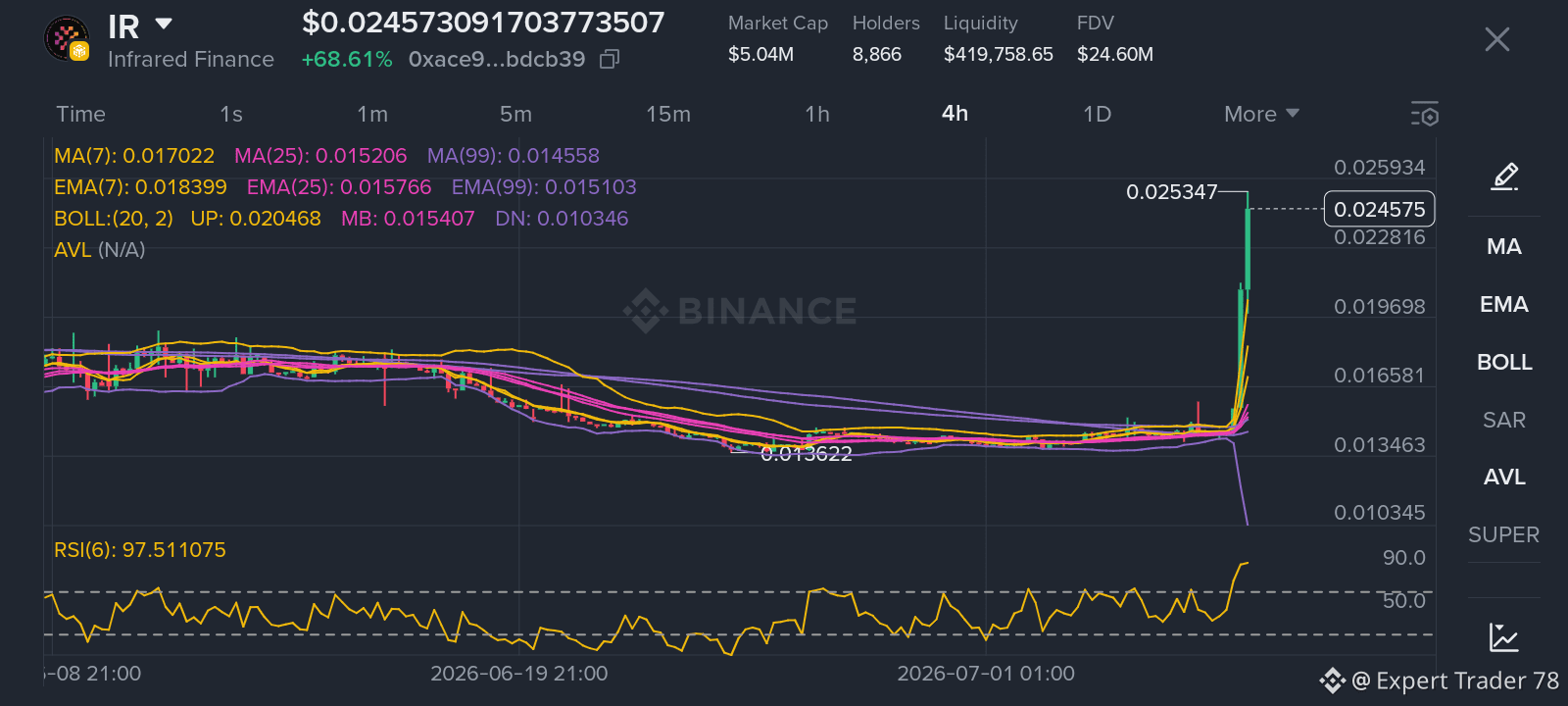
Task: Select the 1D interval
Action: tap(1098, 114)
